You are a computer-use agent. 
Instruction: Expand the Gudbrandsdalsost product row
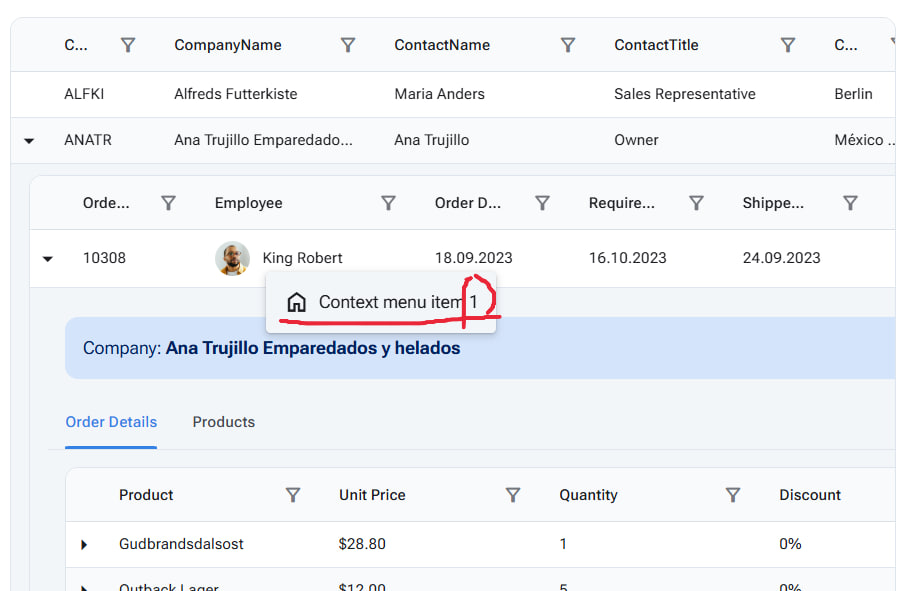pyautogui.click(x=84, y=545)
